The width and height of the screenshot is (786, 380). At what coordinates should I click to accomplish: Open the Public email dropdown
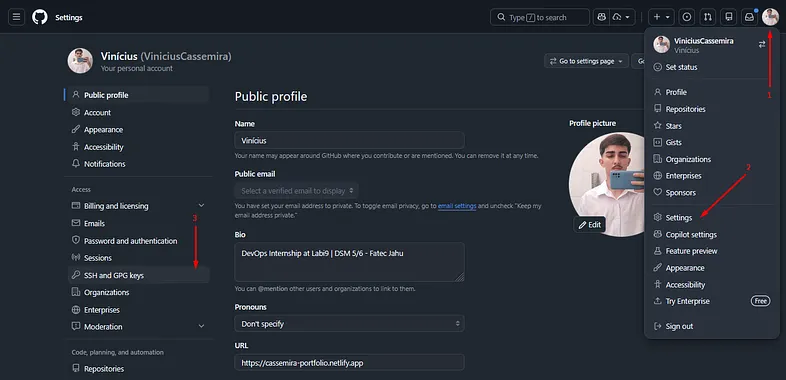click(x=297, y=191)
